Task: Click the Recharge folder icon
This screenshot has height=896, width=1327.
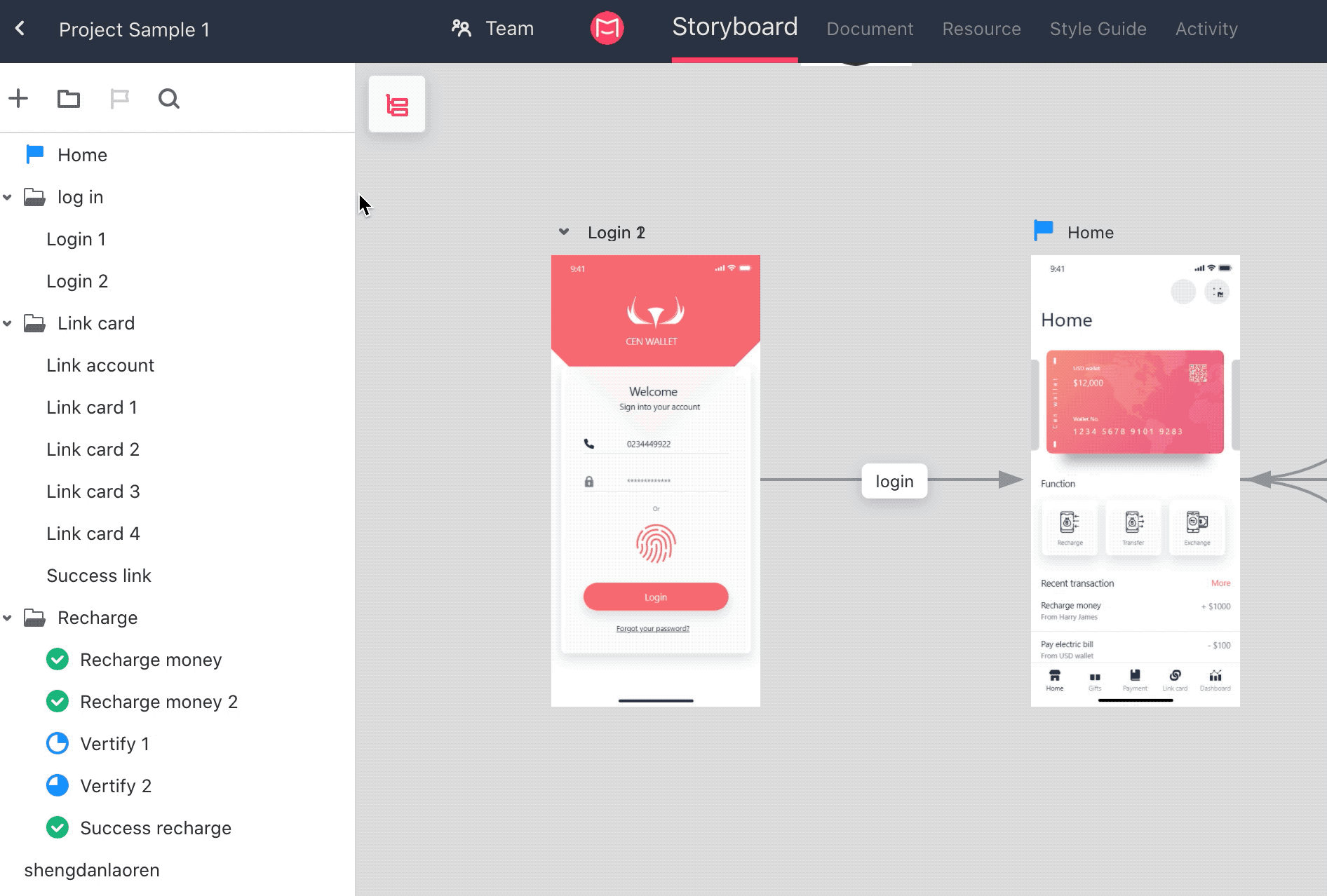Action: tap(34, 618)
